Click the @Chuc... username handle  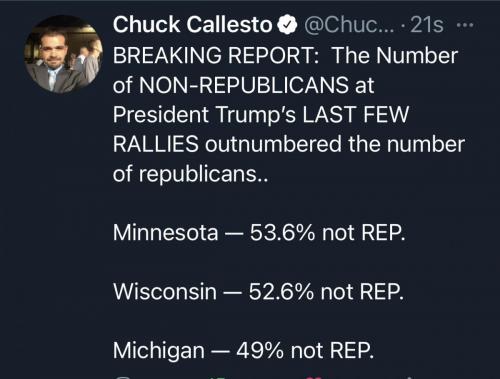pos(349,25)
